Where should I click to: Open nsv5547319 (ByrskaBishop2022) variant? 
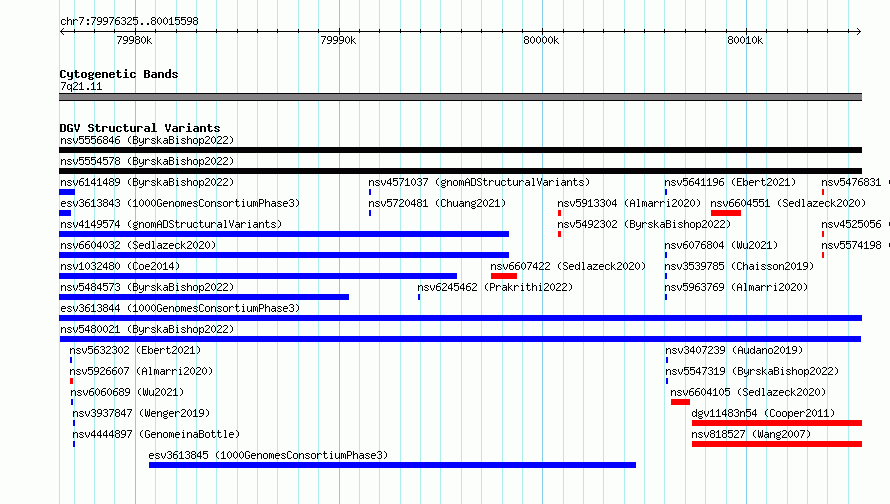[x=752, y=371]
